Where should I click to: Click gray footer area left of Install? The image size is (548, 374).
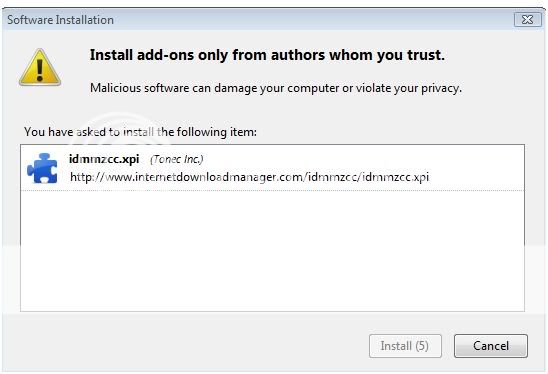click(185, 346)
